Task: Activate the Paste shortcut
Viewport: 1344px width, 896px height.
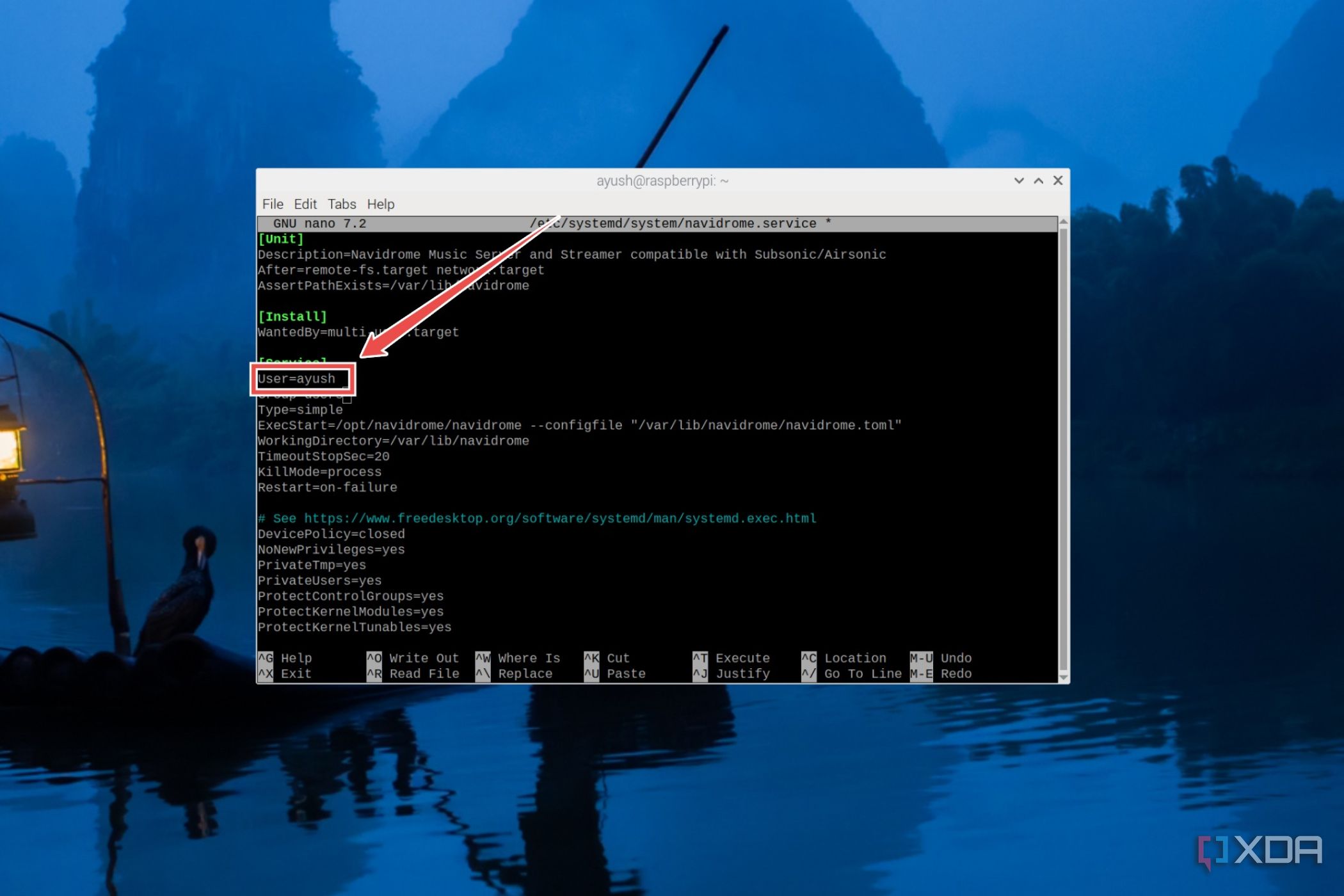Action: [x=625, y=673]
